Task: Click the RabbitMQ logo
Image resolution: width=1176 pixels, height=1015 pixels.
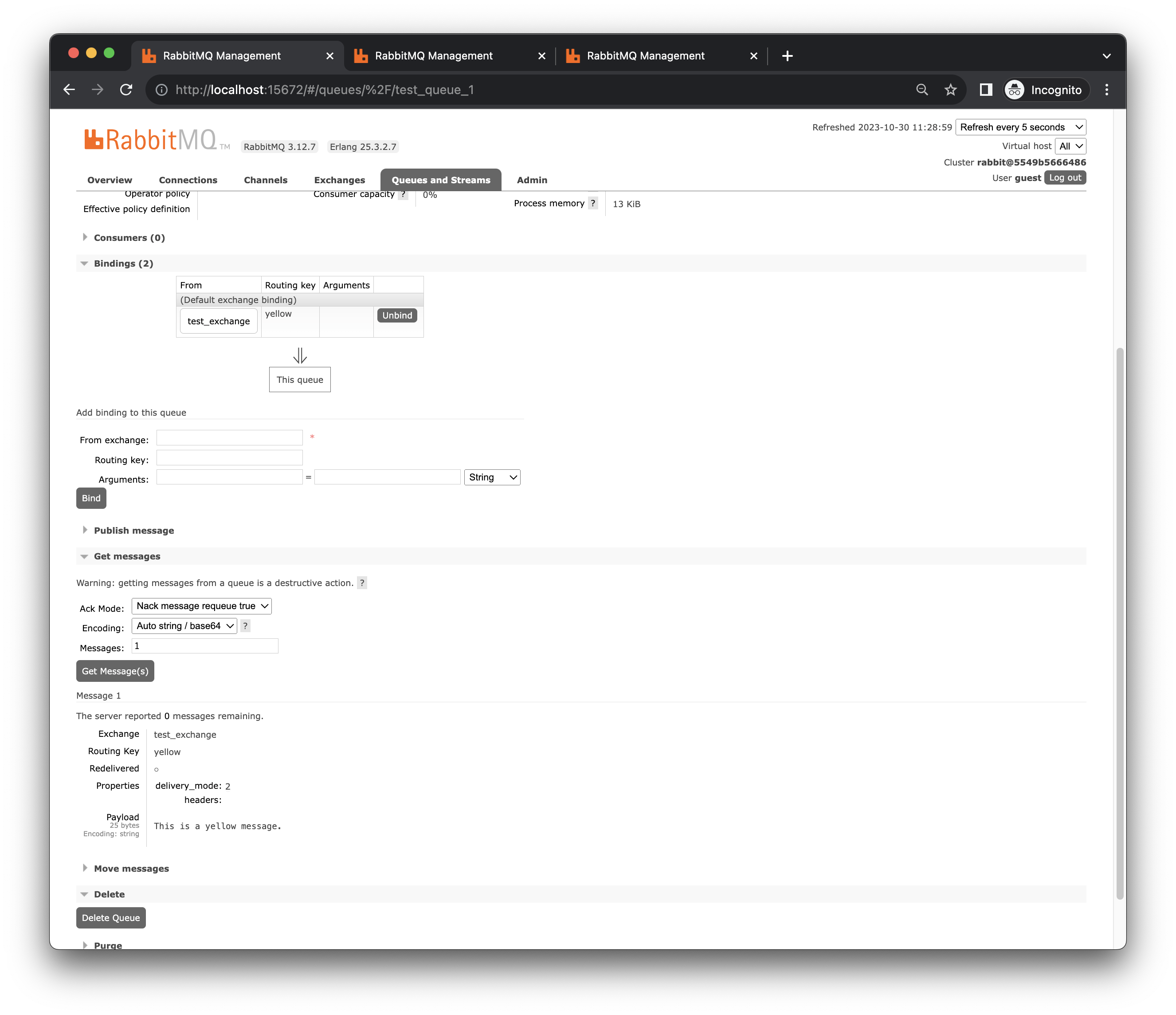Action: 157,140
